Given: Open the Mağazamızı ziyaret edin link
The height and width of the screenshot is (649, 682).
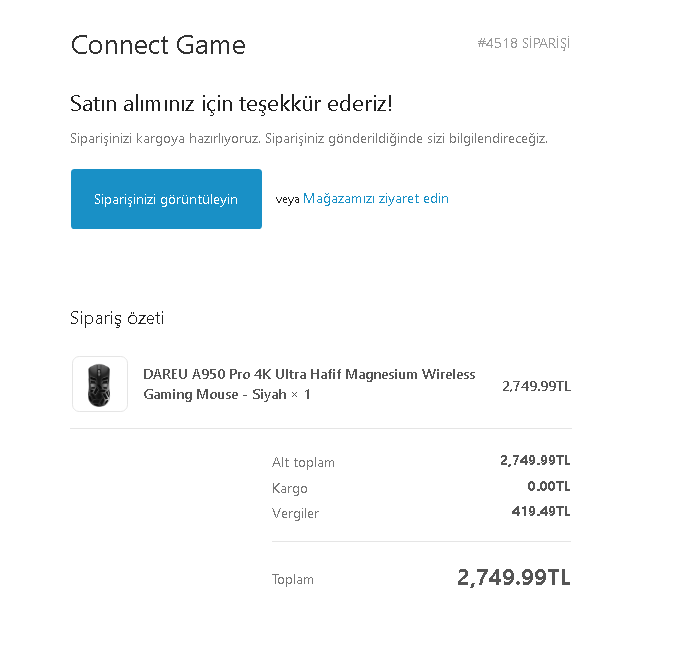Looking at the screenshot, I should [x=376, y=198].
